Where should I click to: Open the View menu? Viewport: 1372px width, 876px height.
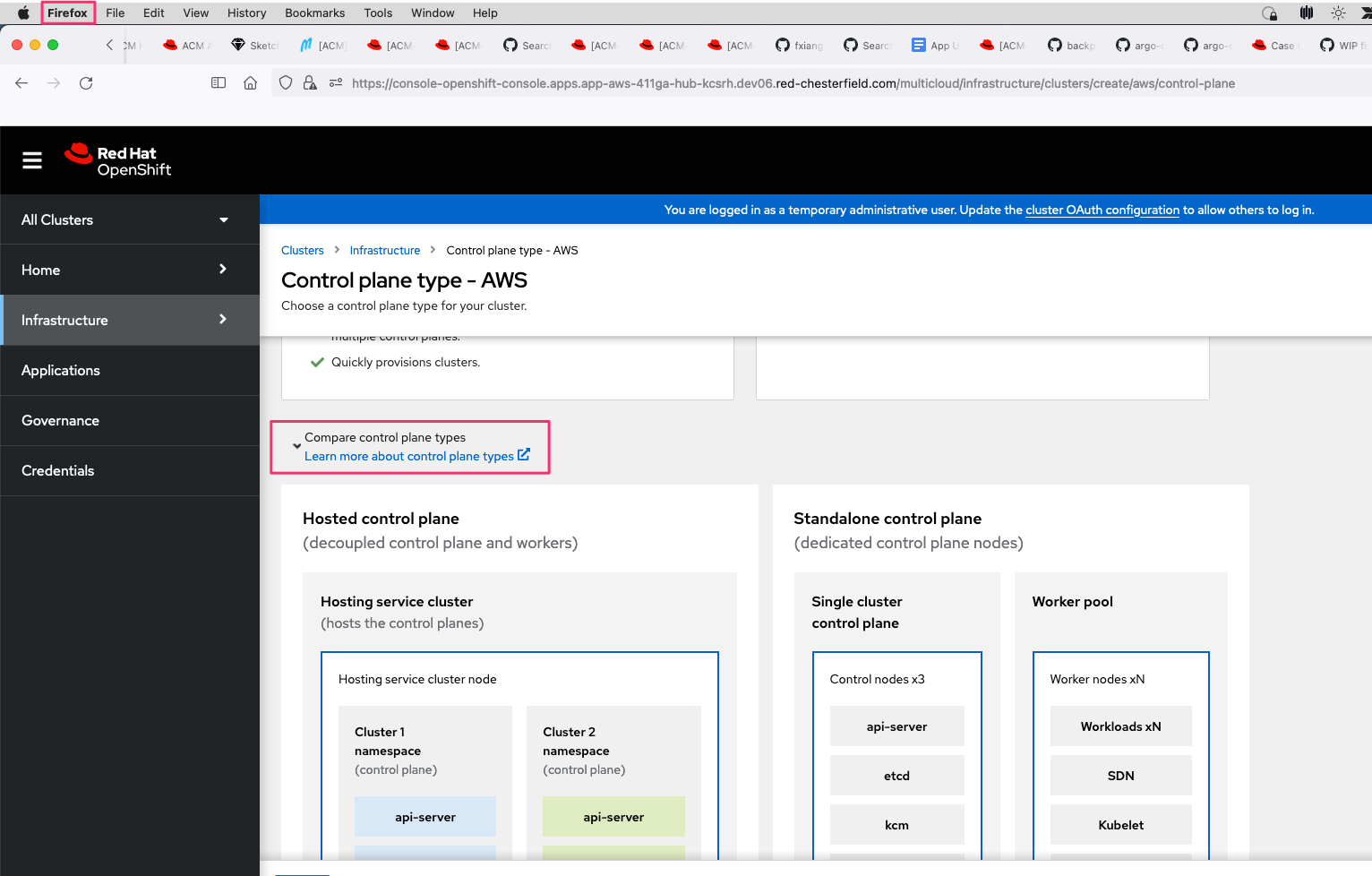[196, 13]
